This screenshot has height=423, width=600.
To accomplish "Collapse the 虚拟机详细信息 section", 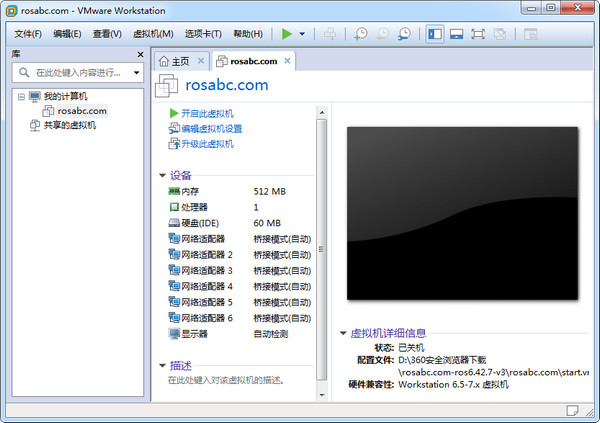I will coord(344,332).
